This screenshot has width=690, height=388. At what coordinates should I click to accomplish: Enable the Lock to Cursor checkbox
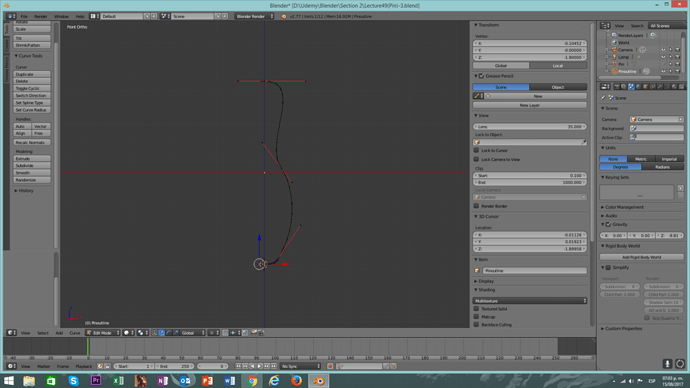pyautogui.click(x=476, y=150)
